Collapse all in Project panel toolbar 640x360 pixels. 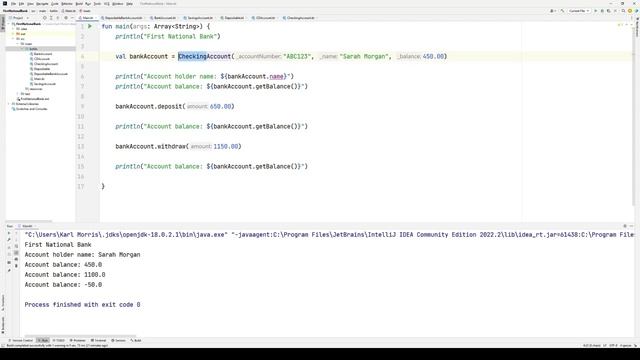tap(58, 18)
